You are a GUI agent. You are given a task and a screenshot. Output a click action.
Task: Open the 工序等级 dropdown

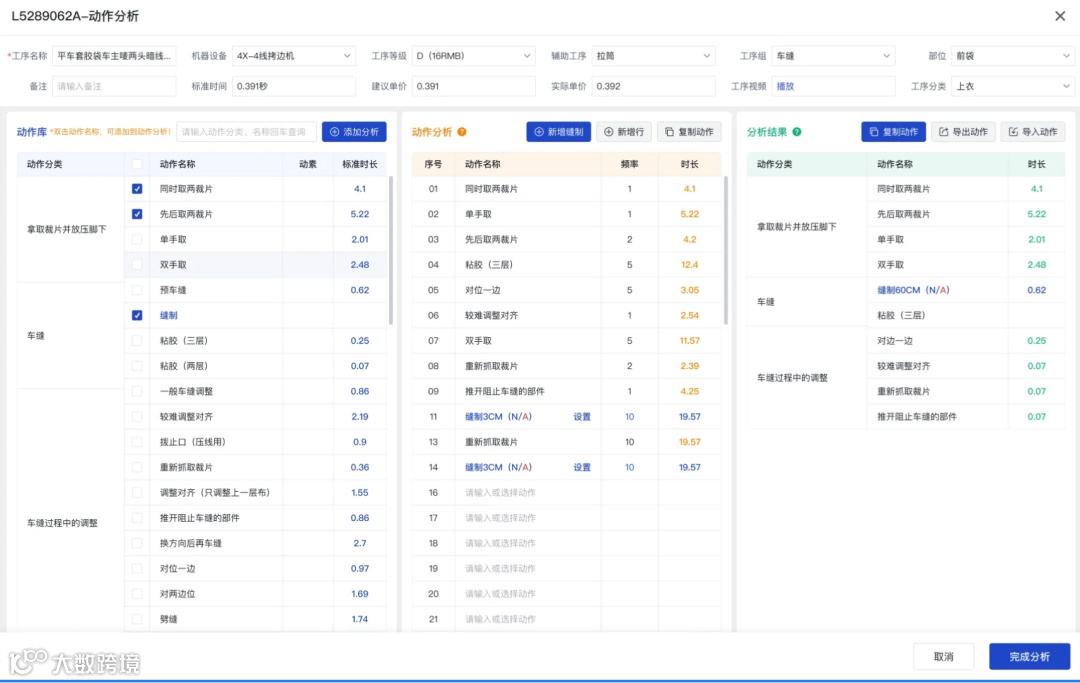click(473, 56)
